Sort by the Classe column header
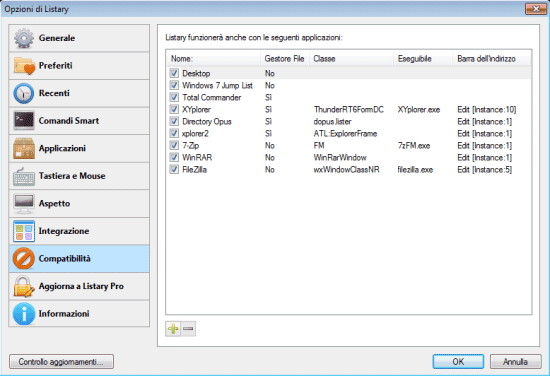Screen dimensions: 550x376 click(351, 59)
